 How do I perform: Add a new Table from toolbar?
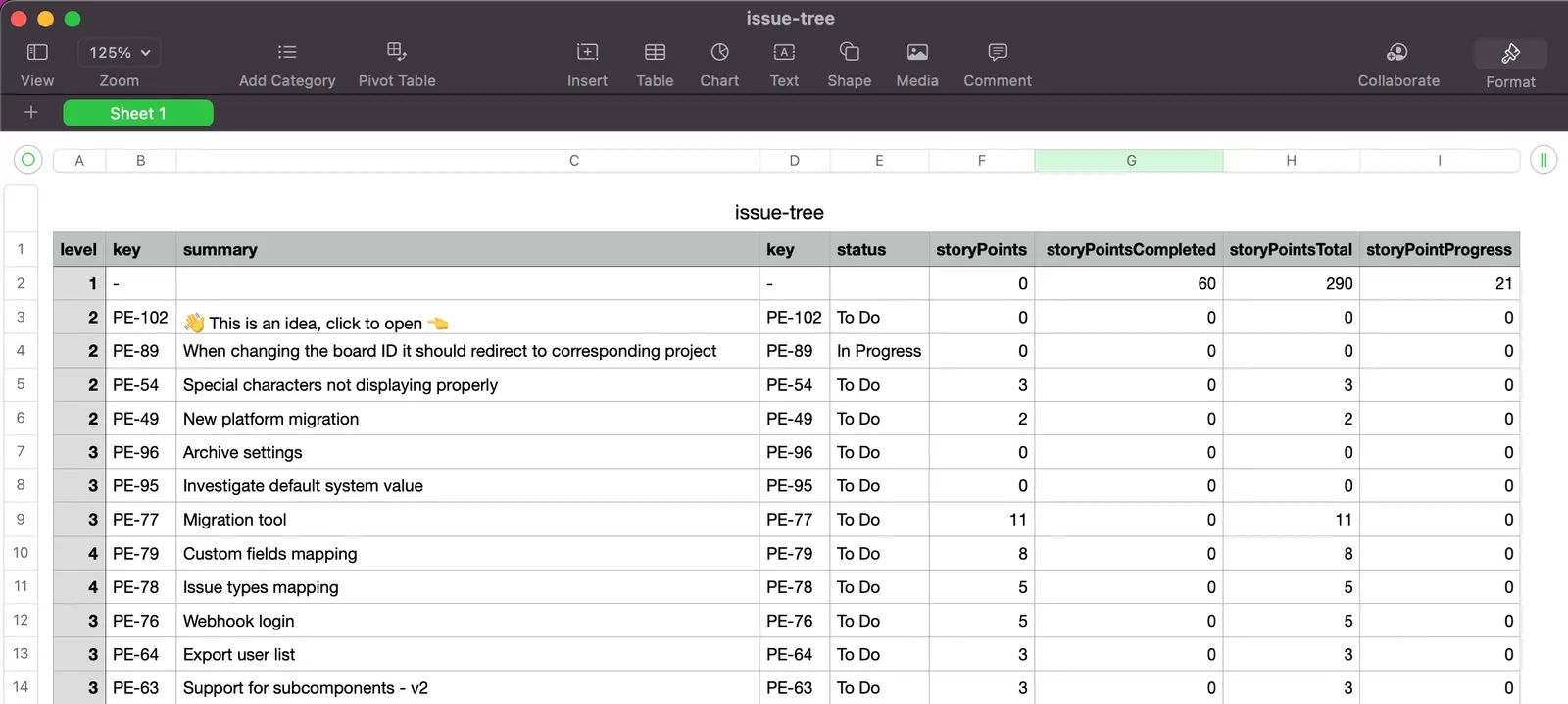[x=655, y=53]
